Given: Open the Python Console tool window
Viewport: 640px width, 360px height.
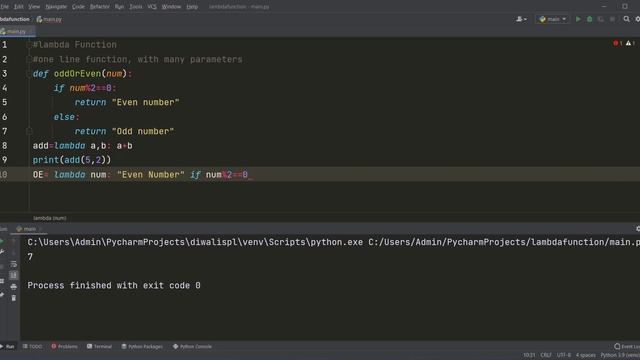Looking at the screenshot, I should tap(192, 347).
